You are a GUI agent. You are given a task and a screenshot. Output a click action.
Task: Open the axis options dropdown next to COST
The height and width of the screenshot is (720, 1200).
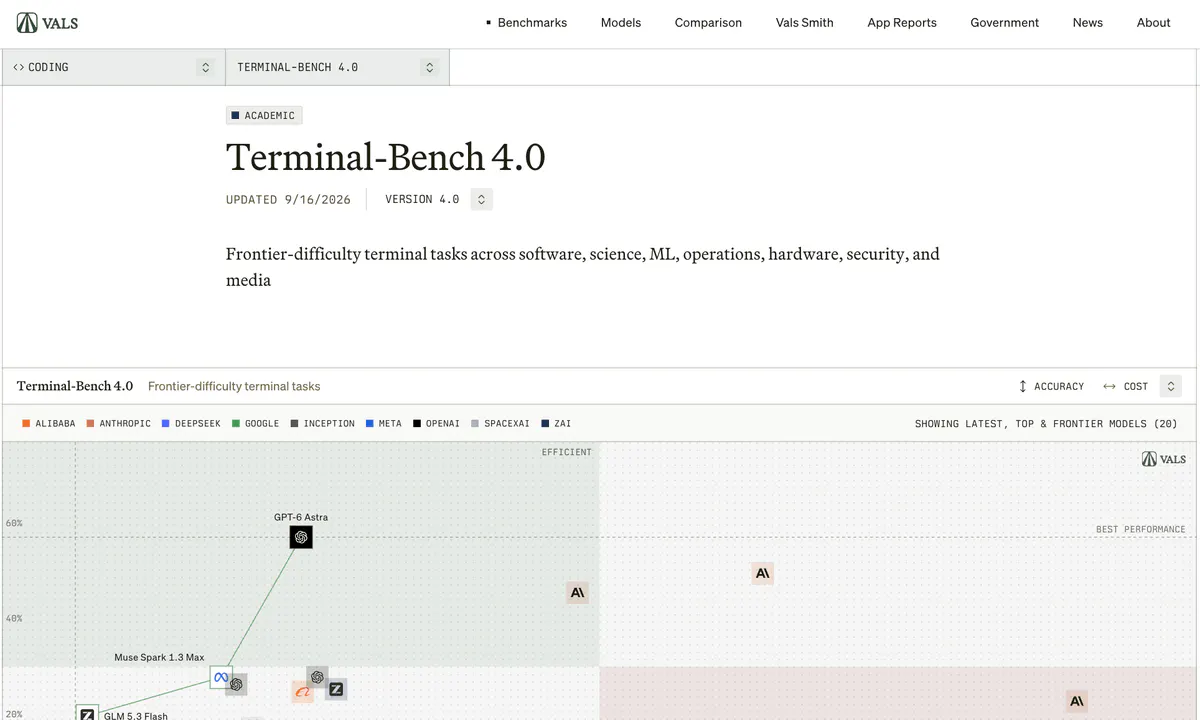[1170, 386]
